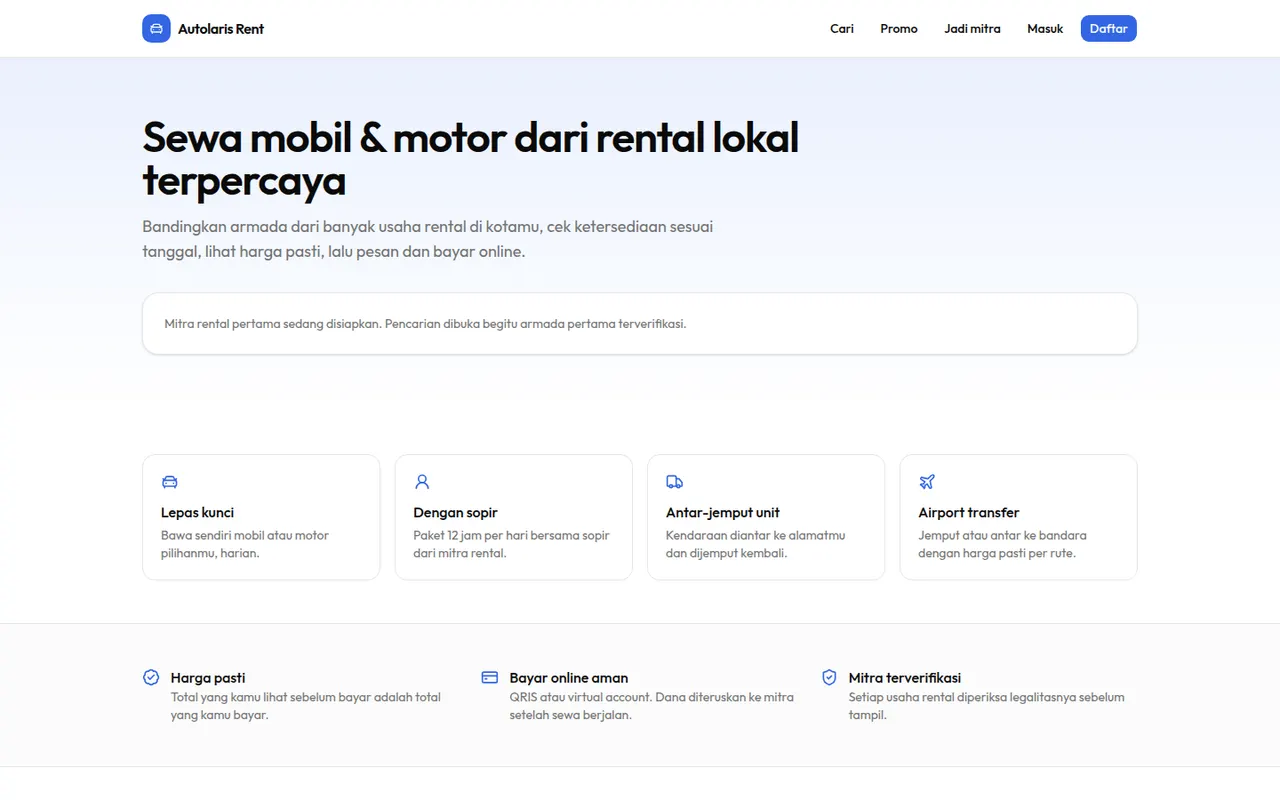
Task: Click 'Jemput atau antar ke bandara' description
Action: point(1002,544)
